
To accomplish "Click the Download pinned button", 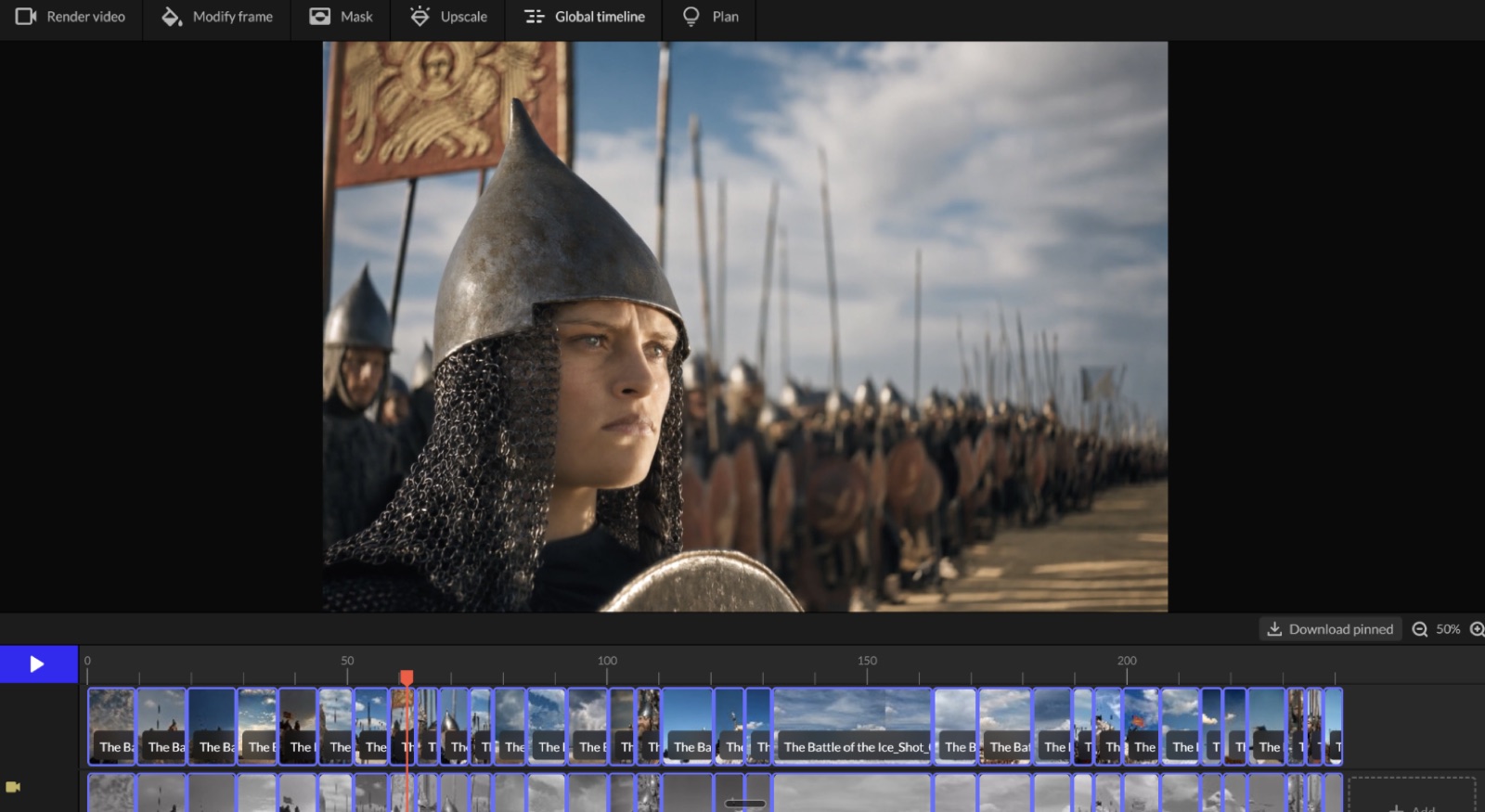I will pos(1330,629).
